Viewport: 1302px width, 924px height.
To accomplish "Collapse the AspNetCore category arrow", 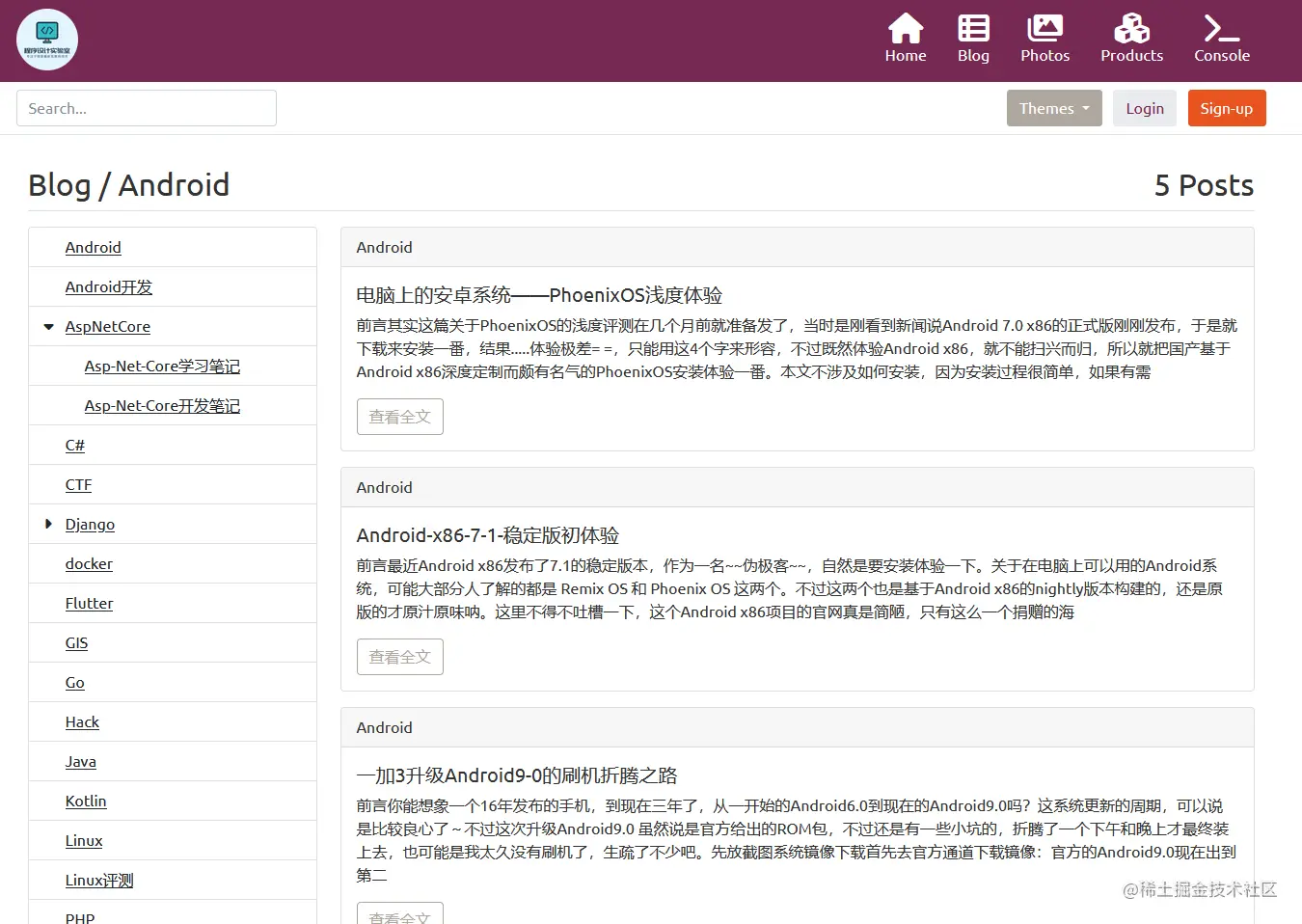I will (x=48, y=327).
